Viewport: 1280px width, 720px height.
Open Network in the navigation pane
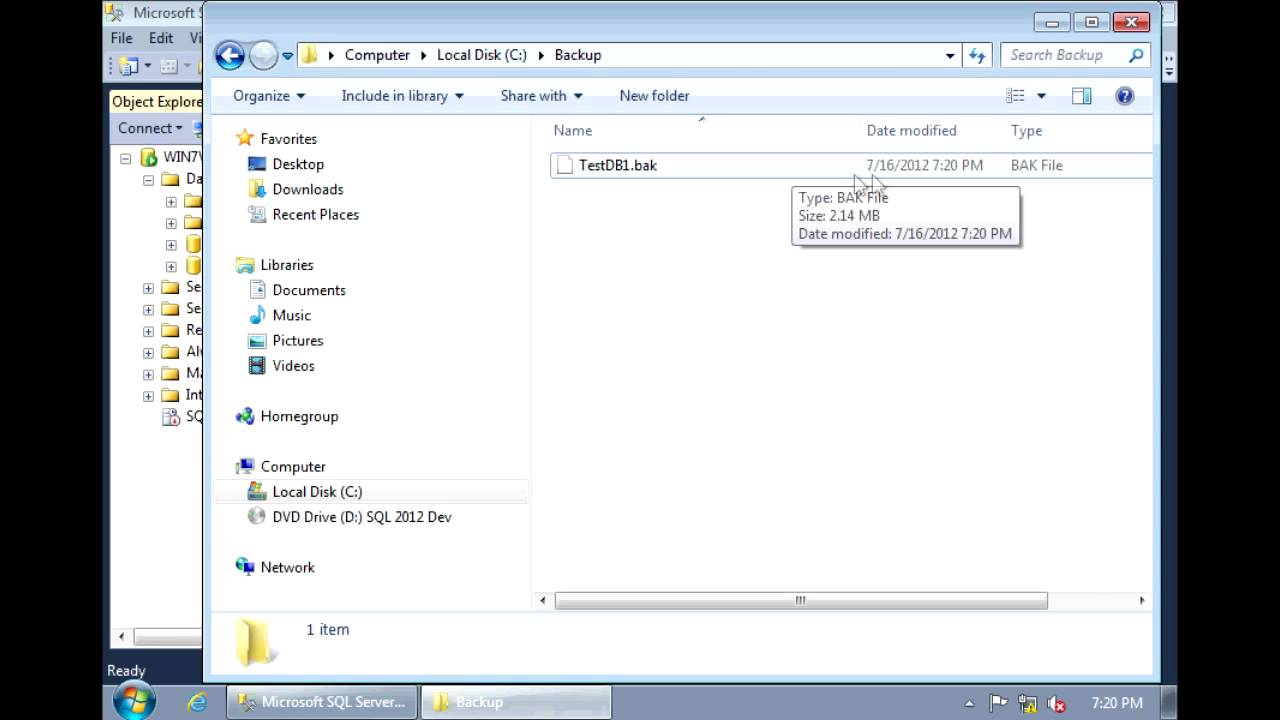click(x=287, y=567)
